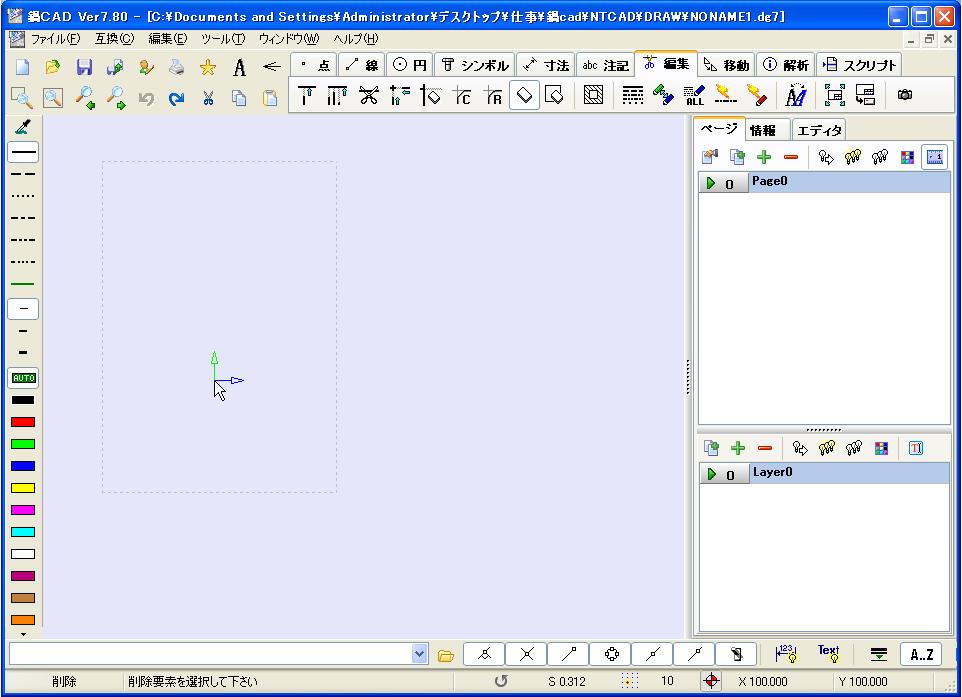Click the yellow star icon

pyautogui.click(x=208, y=67)
